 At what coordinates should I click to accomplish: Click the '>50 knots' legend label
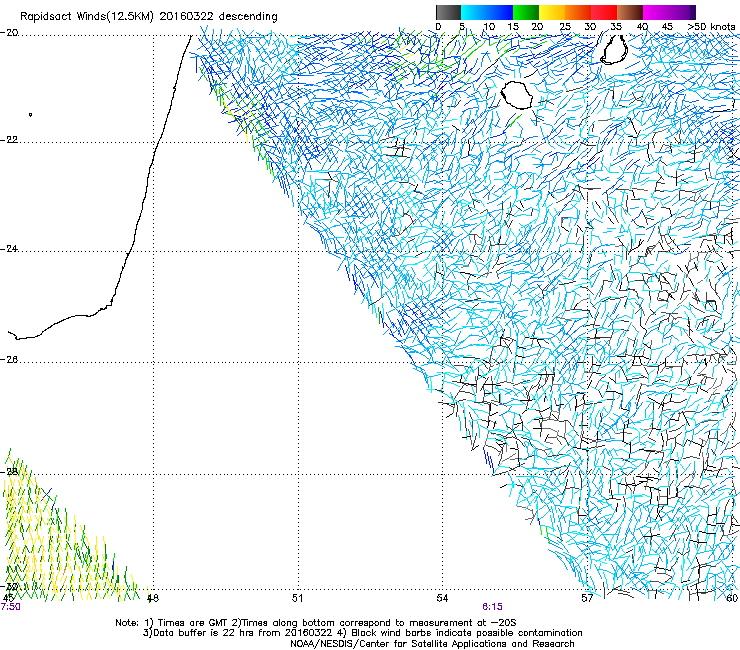[x=711, y=27]
